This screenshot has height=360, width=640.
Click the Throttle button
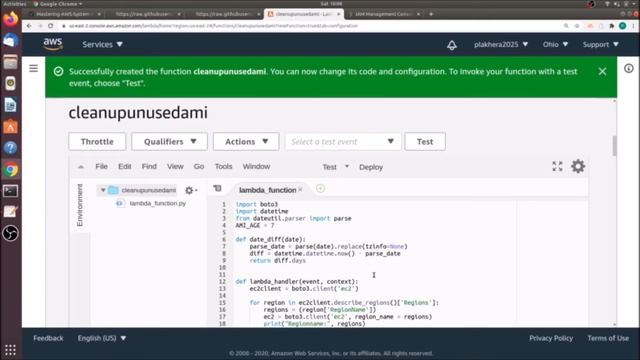point(97,142)
